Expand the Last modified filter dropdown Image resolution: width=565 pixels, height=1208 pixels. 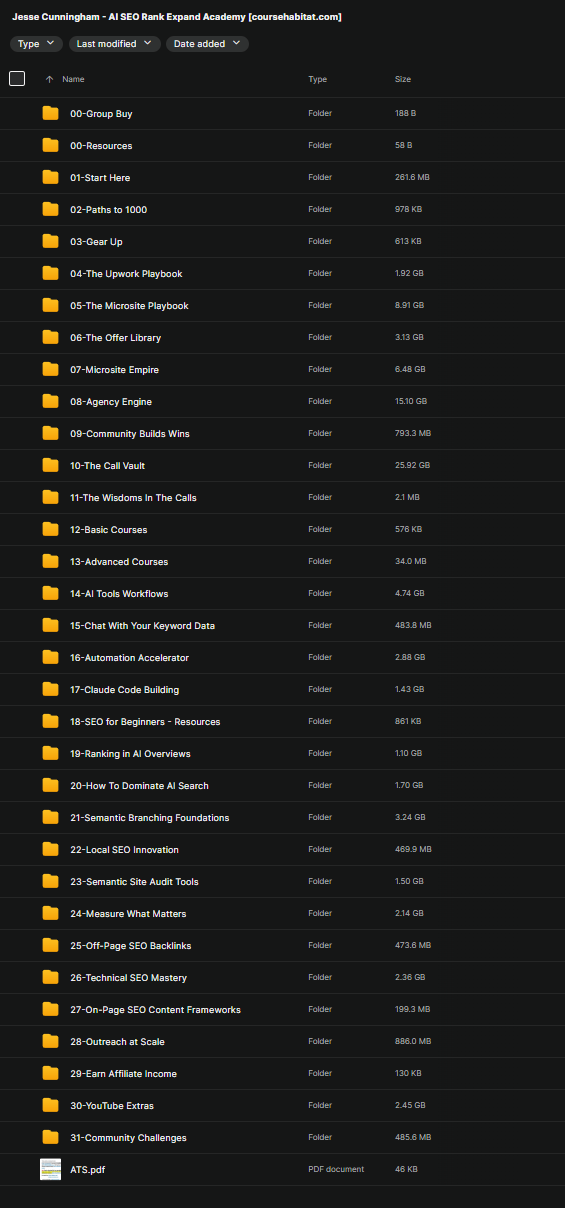coord(115,44)
